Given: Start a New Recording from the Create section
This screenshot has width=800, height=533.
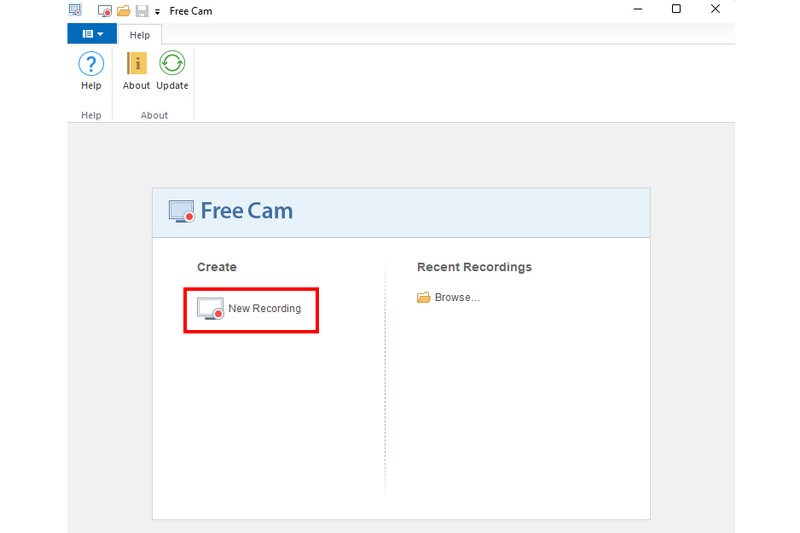Looking at the screenshot, I should [251, 309].
